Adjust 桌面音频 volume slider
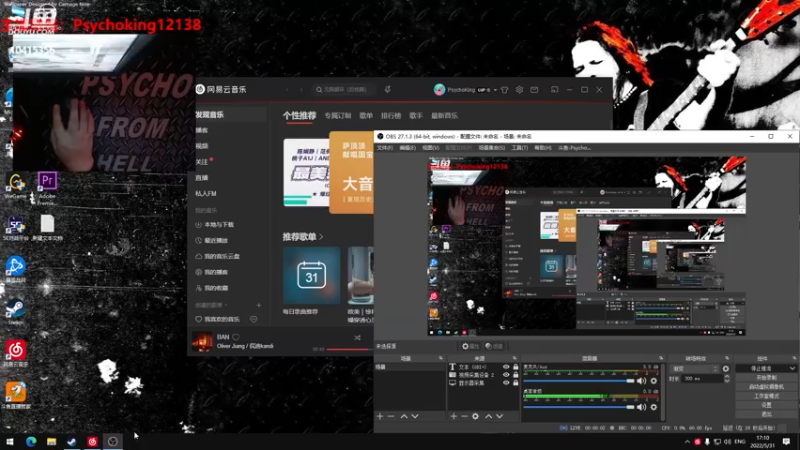The image size is (800, 450). click(x=579, y=407)
